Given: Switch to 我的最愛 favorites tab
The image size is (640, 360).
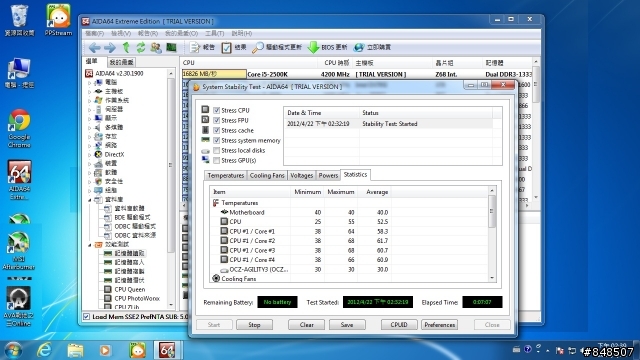Looking at the screenshot, I should [122, 62].
